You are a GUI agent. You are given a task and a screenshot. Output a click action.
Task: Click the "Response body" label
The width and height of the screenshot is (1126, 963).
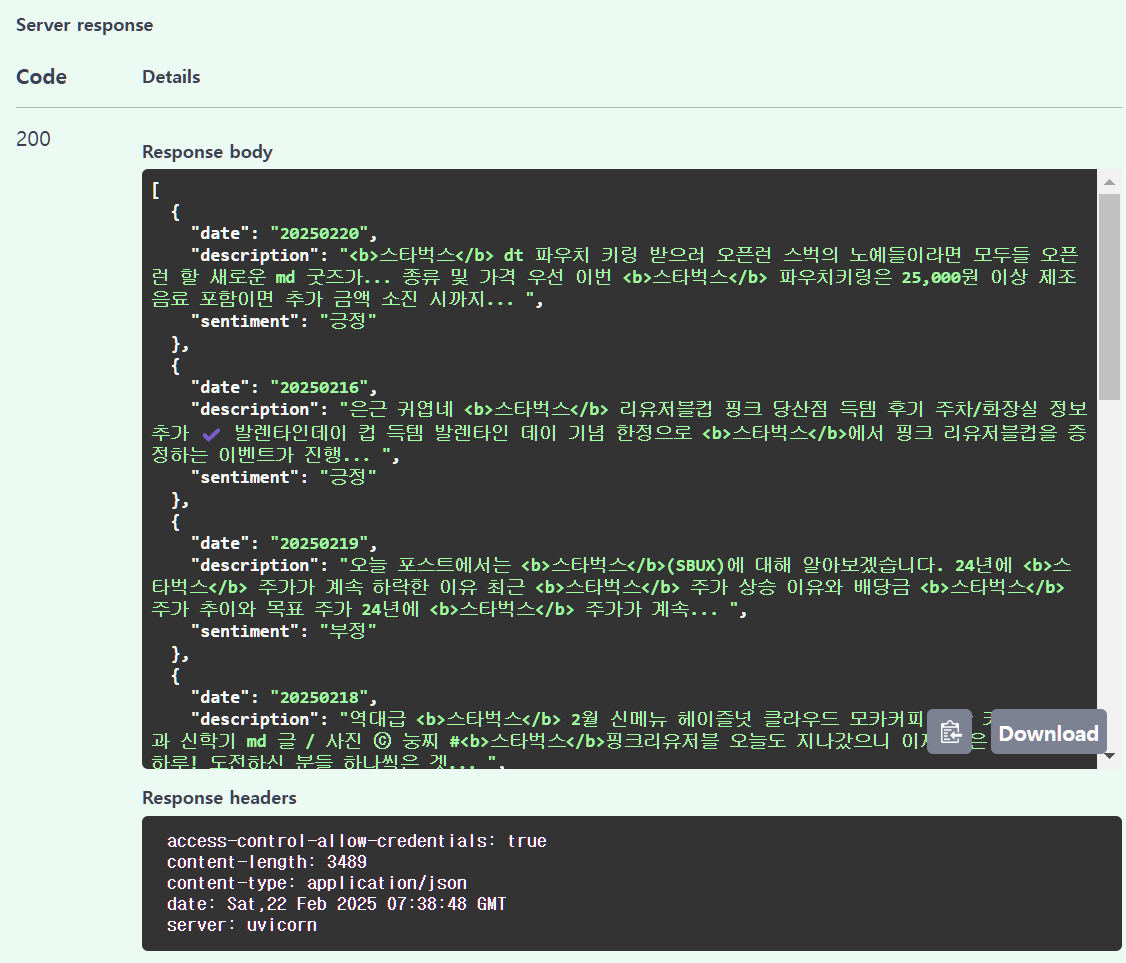point(208,152)
